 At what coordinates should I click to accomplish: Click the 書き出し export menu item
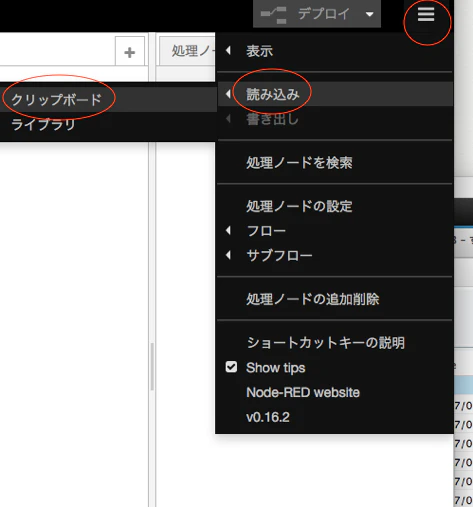[x=334, y=119]
